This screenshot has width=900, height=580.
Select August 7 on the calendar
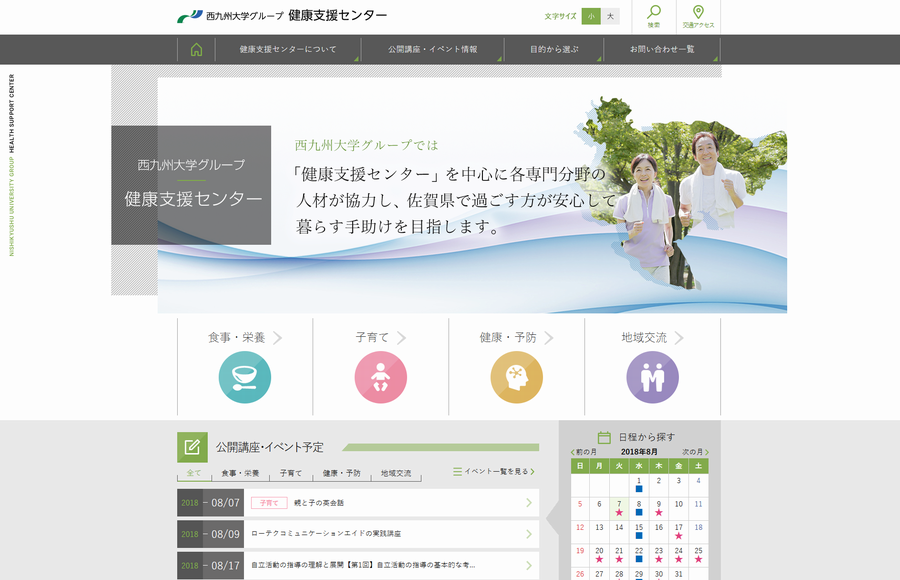tap(619, 507)
